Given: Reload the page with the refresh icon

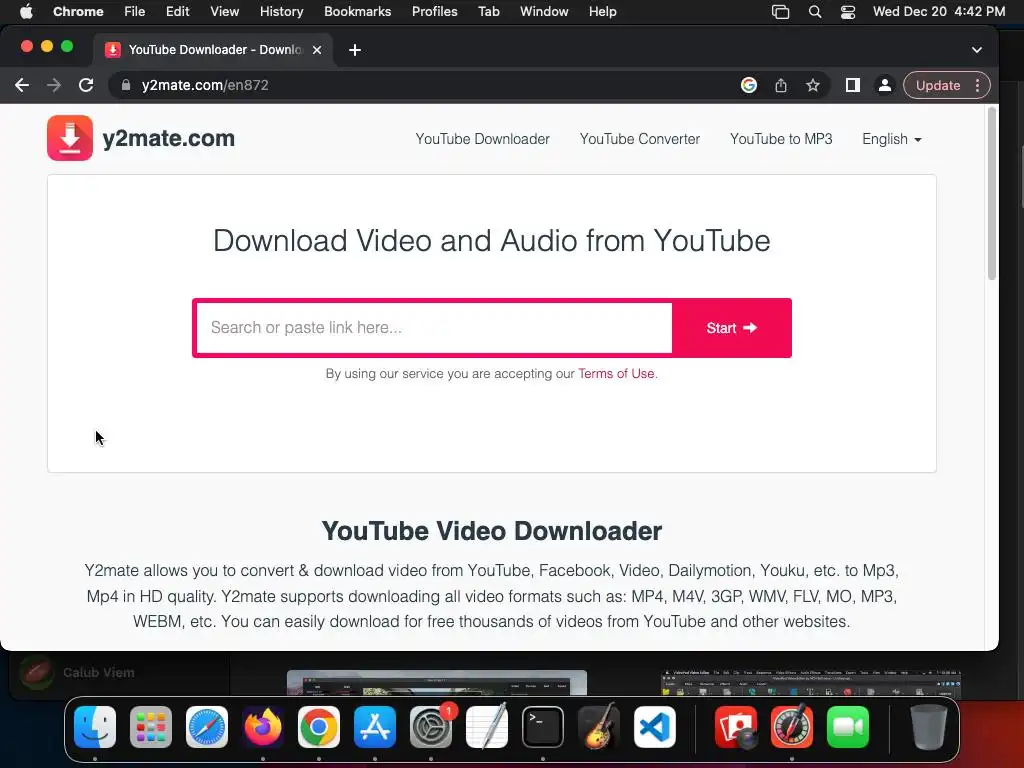Looking at the screenshot, I should point(86,85).
